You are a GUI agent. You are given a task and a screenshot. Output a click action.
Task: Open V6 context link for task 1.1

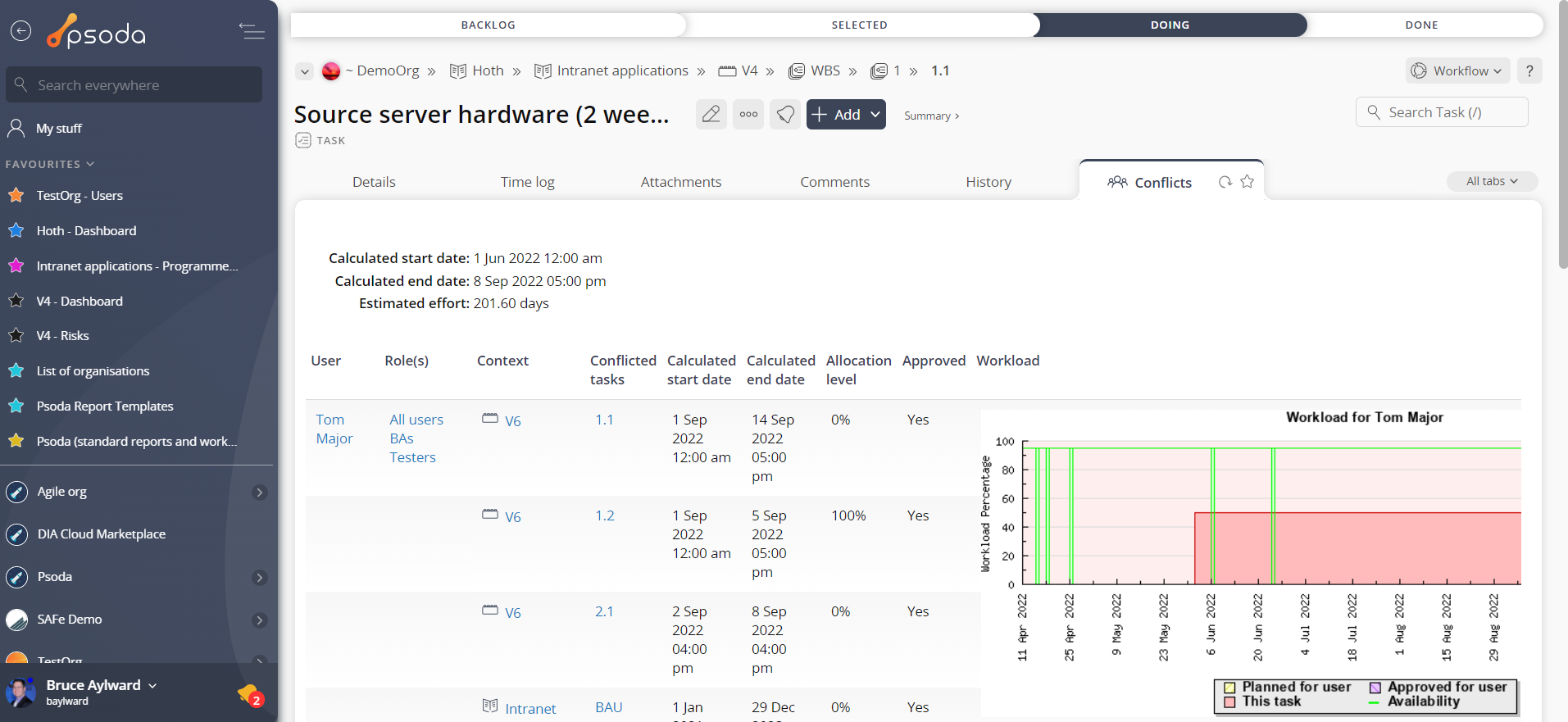pyautogui.click(x=513, y=420)
